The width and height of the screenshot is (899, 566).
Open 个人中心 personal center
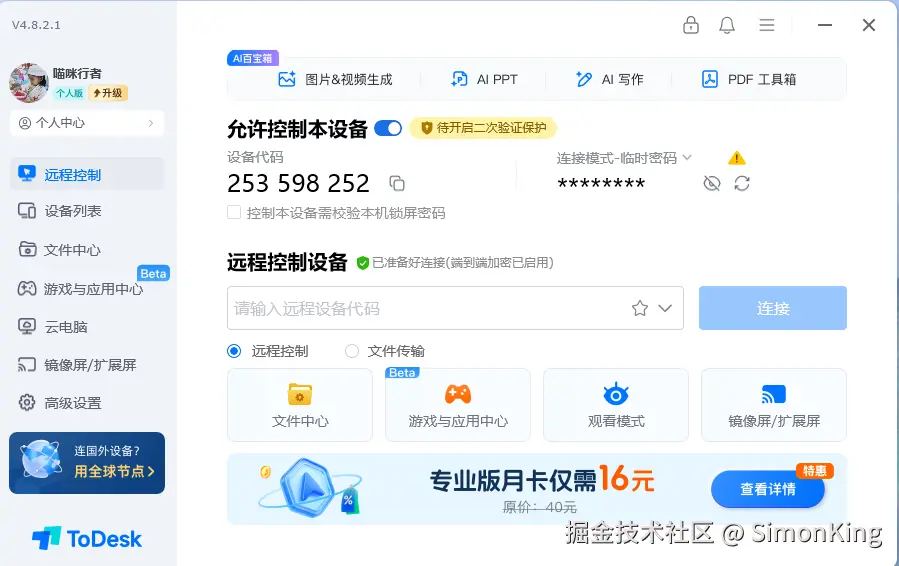(87, 123)
